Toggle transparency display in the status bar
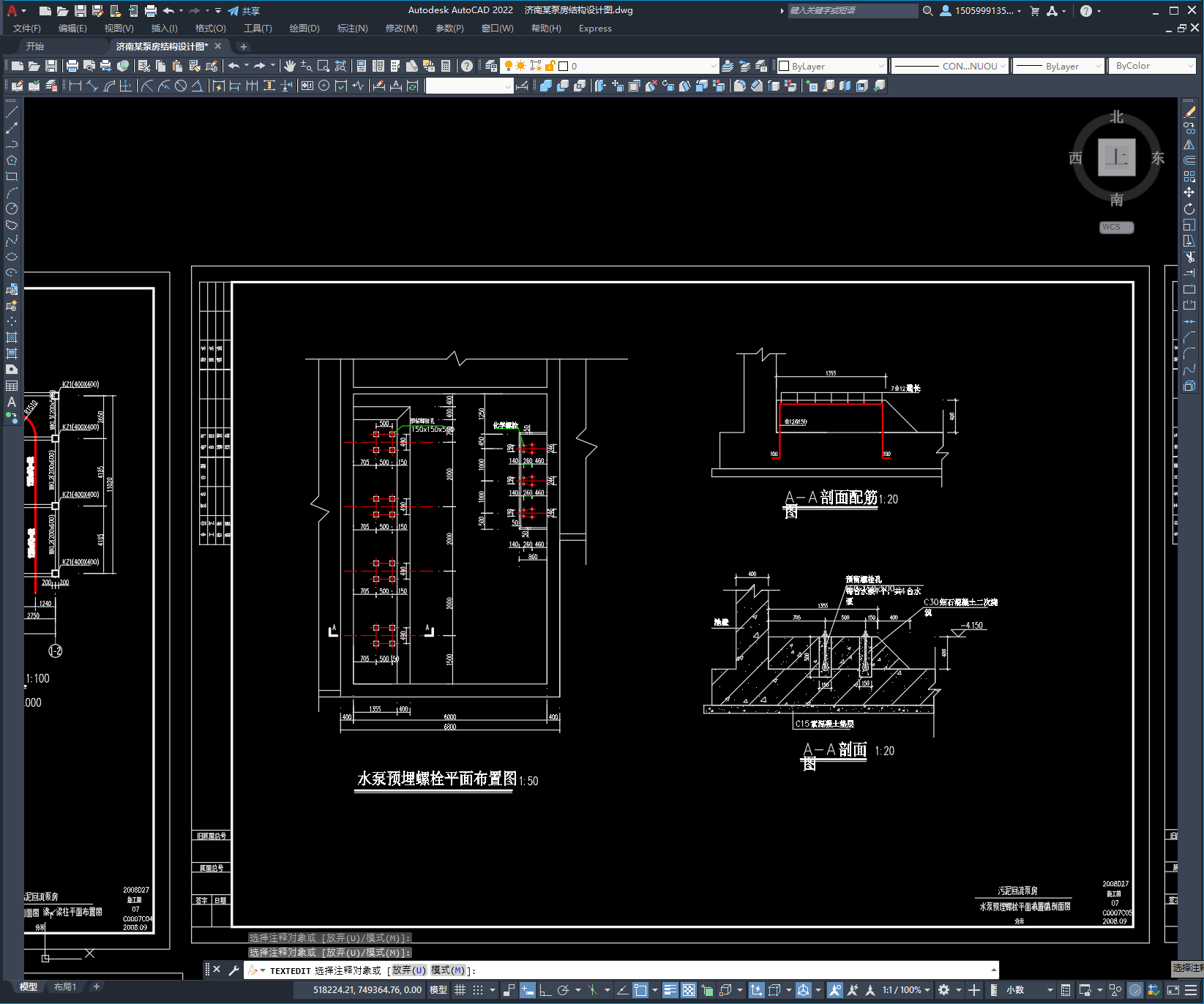 point(689,990)
